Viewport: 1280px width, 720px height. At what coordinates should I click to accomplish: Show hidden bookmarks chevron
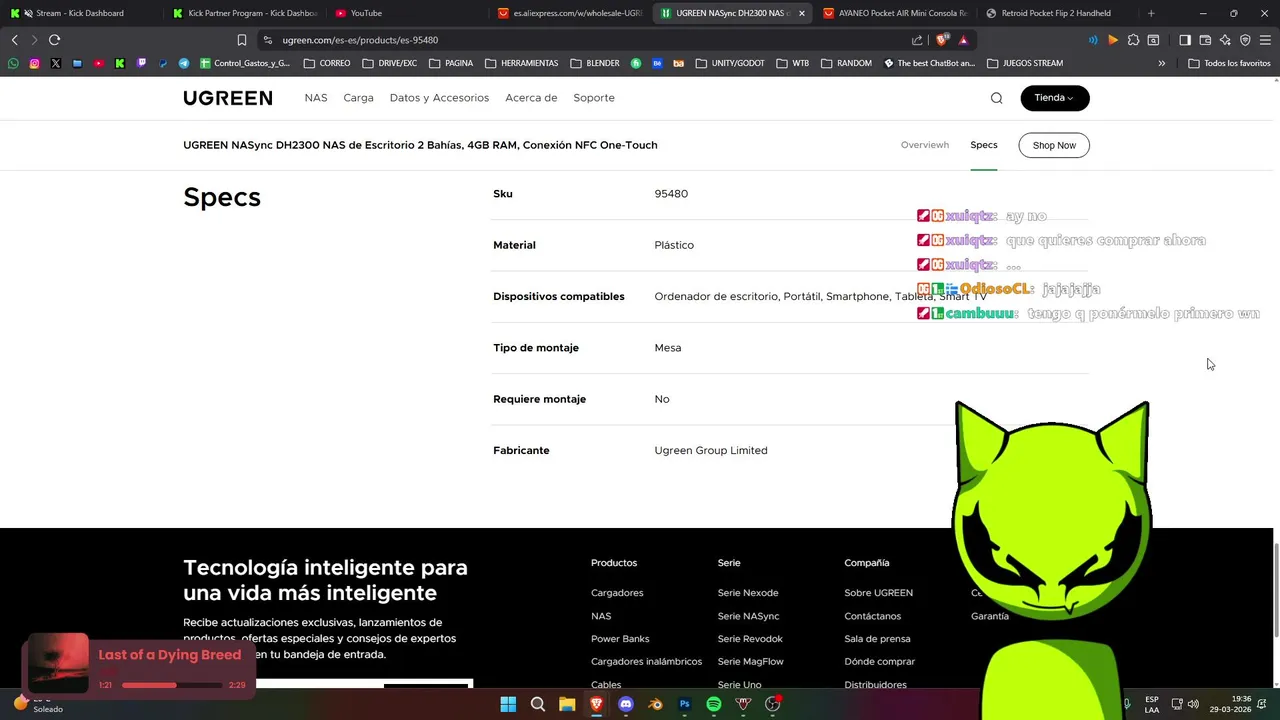1161,63
